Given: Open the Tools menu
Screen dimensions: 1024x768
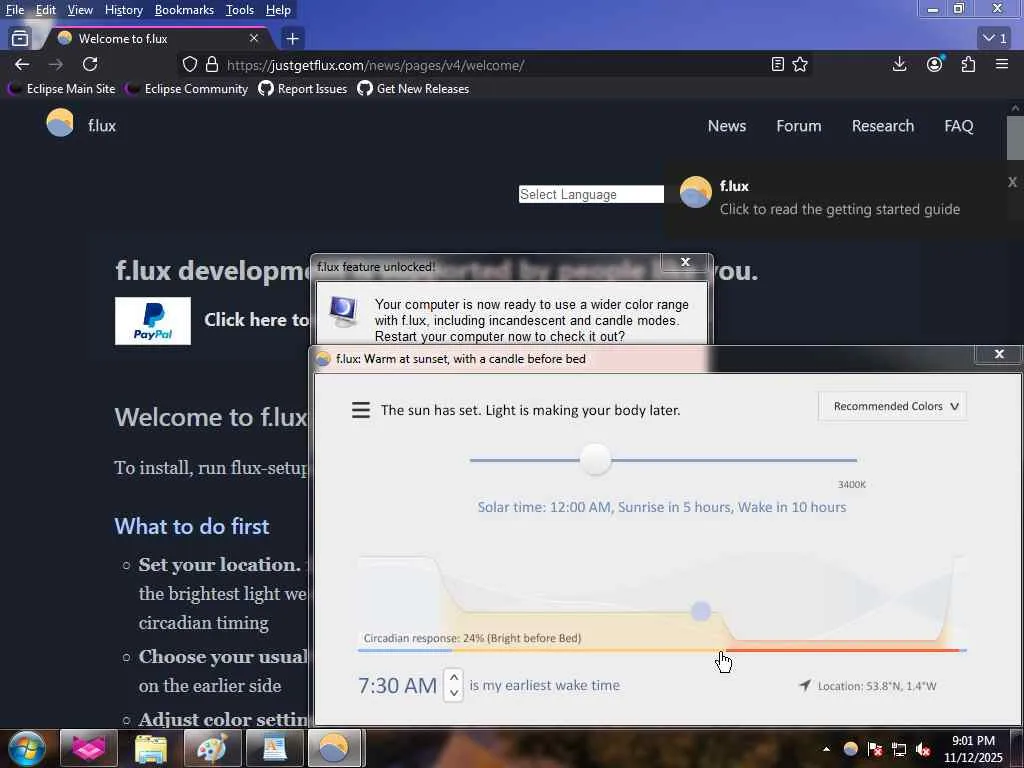Looking at the screenshot, I should pos(240,10).
